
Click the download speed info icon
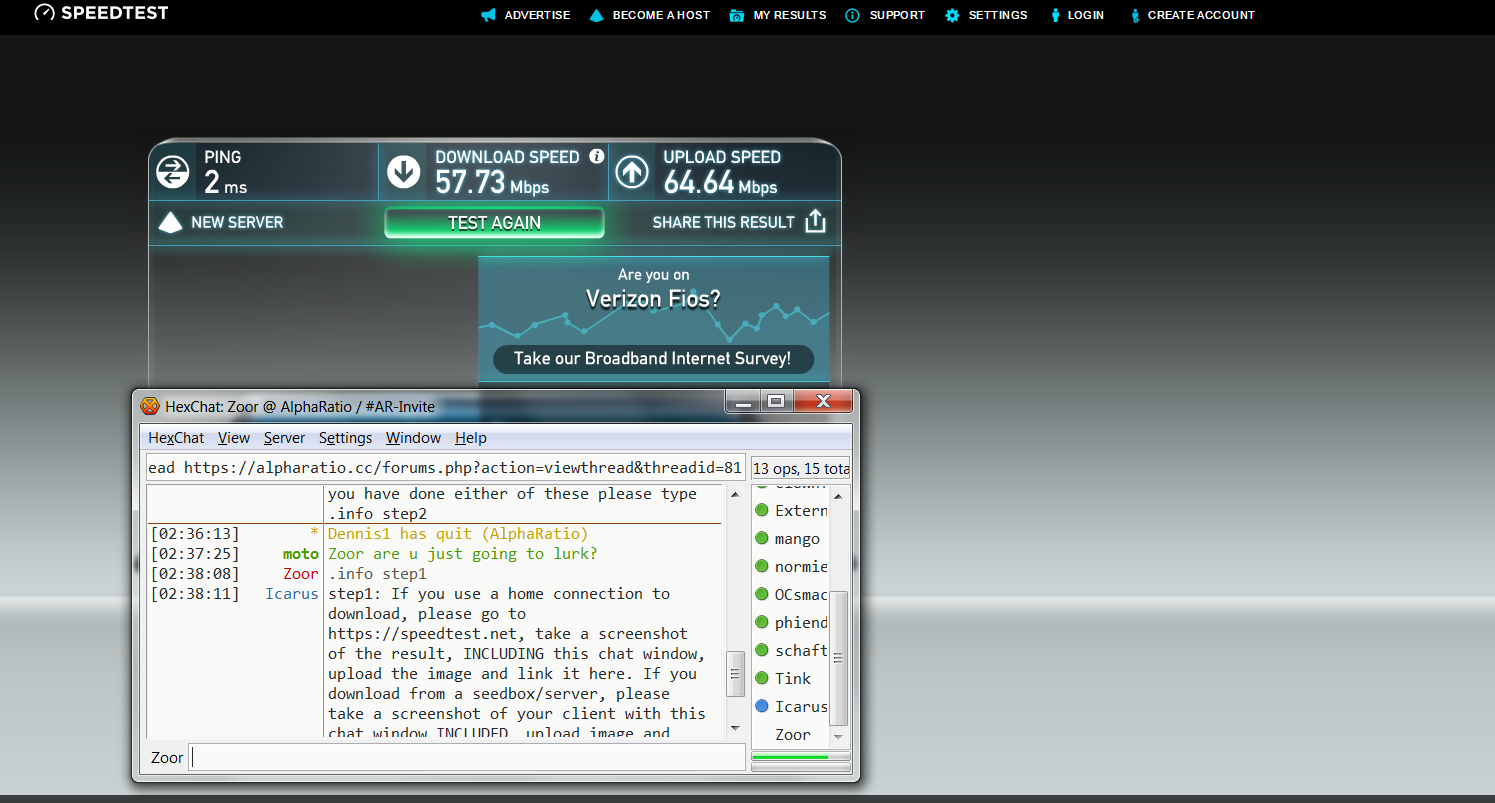pyautogui.click(x=597, y=156)
